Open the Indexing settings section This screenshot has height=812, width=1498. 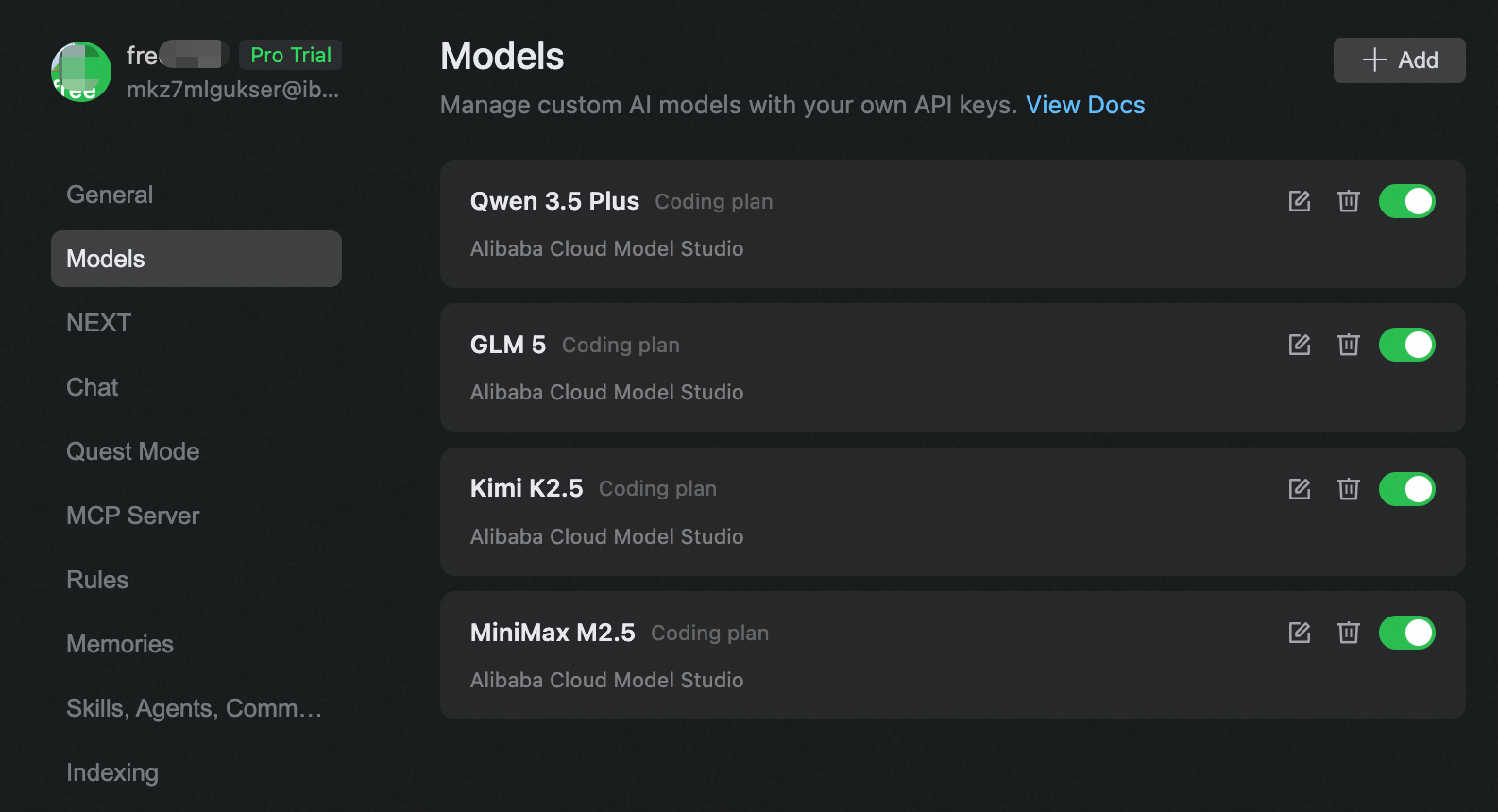click(112, 772)
